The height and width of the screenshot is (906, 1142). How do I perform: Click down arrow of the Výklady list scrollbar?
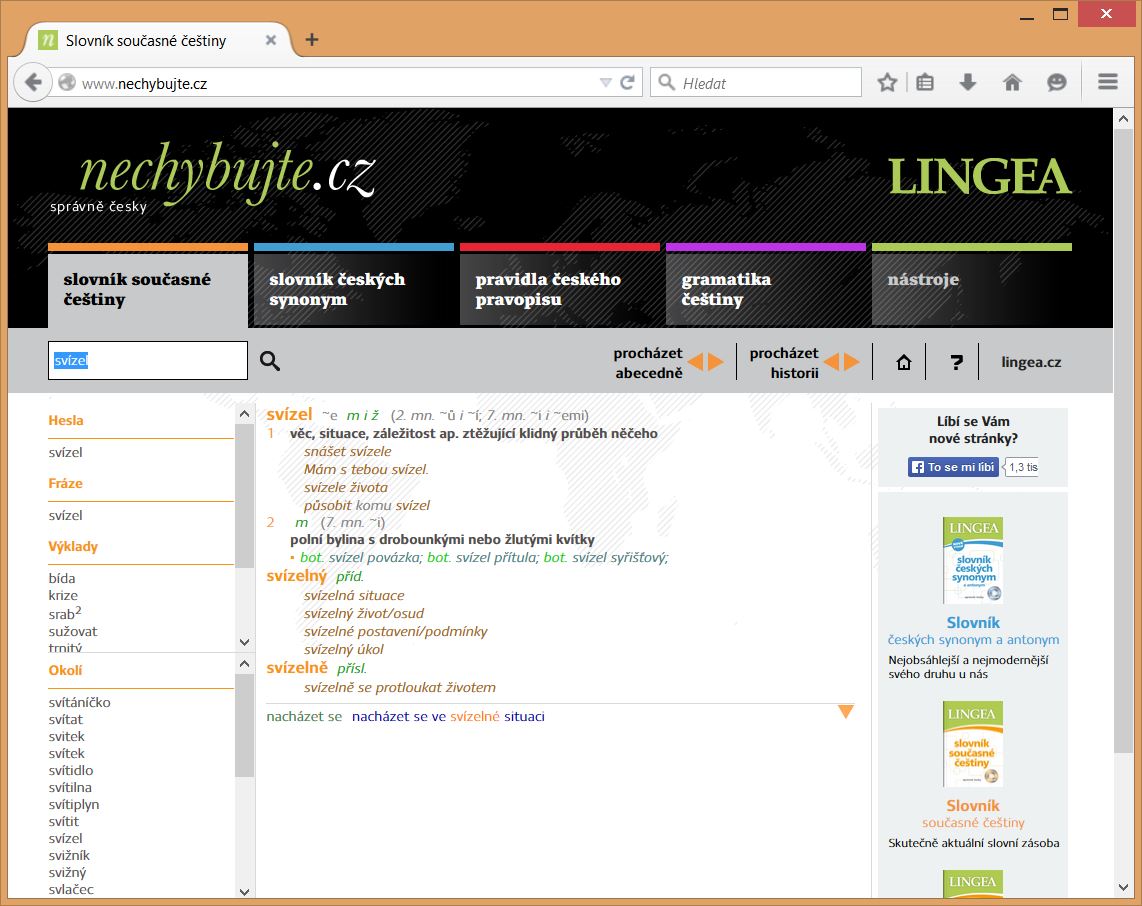click(x=245, y=642)
